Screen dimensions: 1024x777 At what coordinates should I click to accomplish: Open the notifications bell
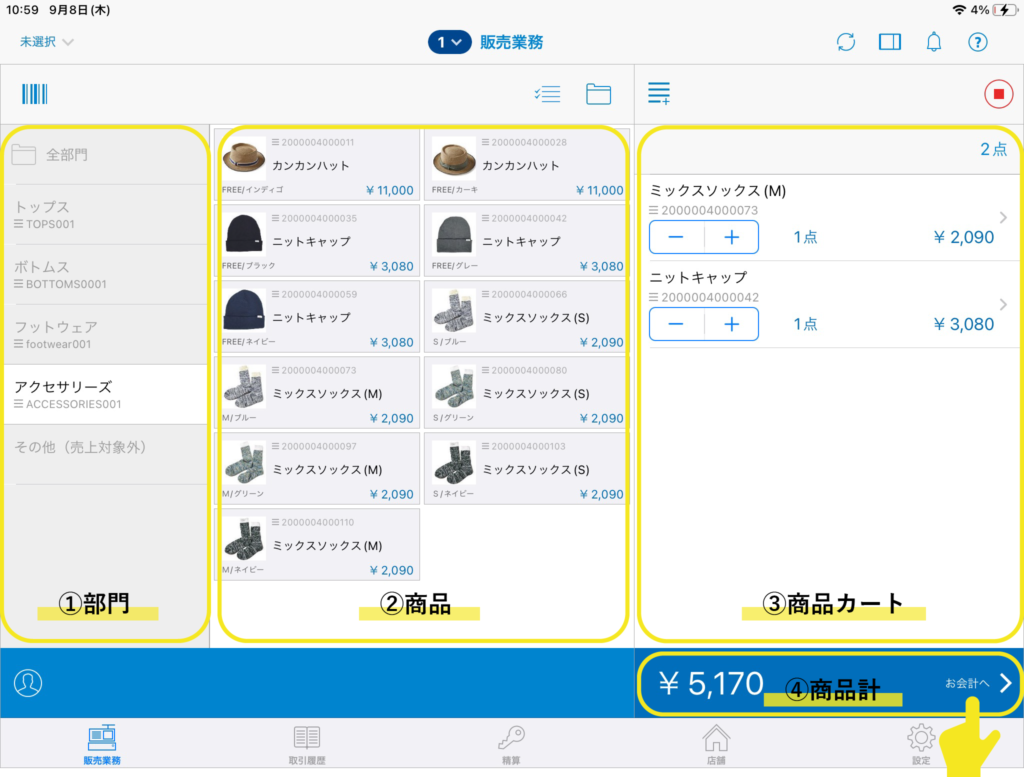tap(934, 42)
